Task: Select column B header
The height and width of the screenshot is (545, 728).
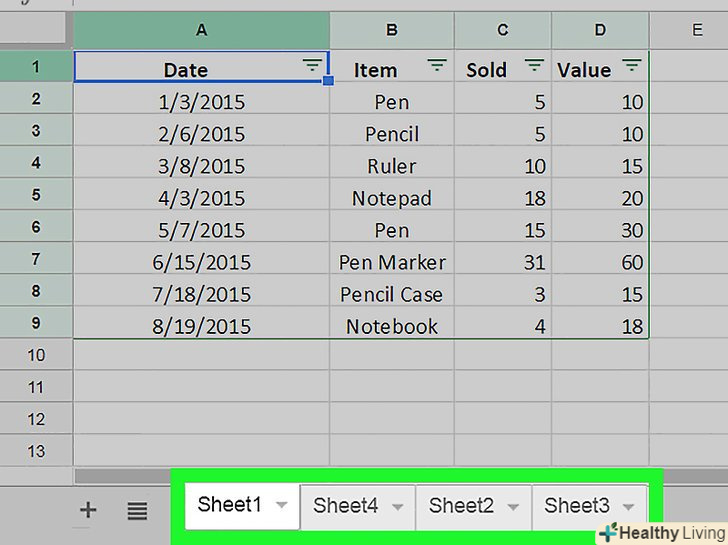Action: pyautogui.click(x=392, y=30)
